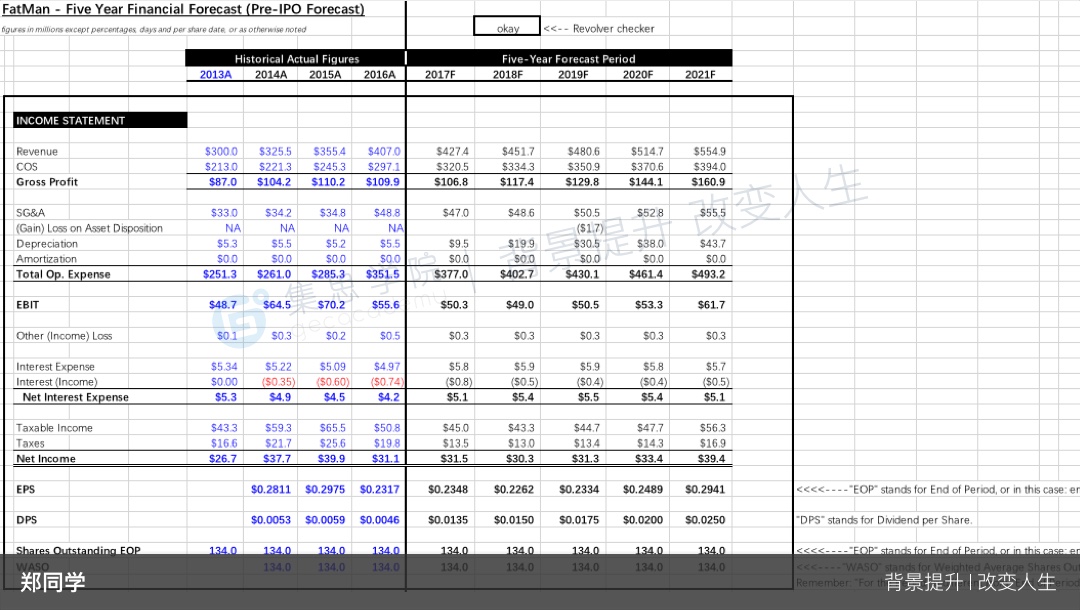Select the 'okay' revolver checker cell
The height and width of the screenshot is (610, 1080).
(x=507, y=26)
